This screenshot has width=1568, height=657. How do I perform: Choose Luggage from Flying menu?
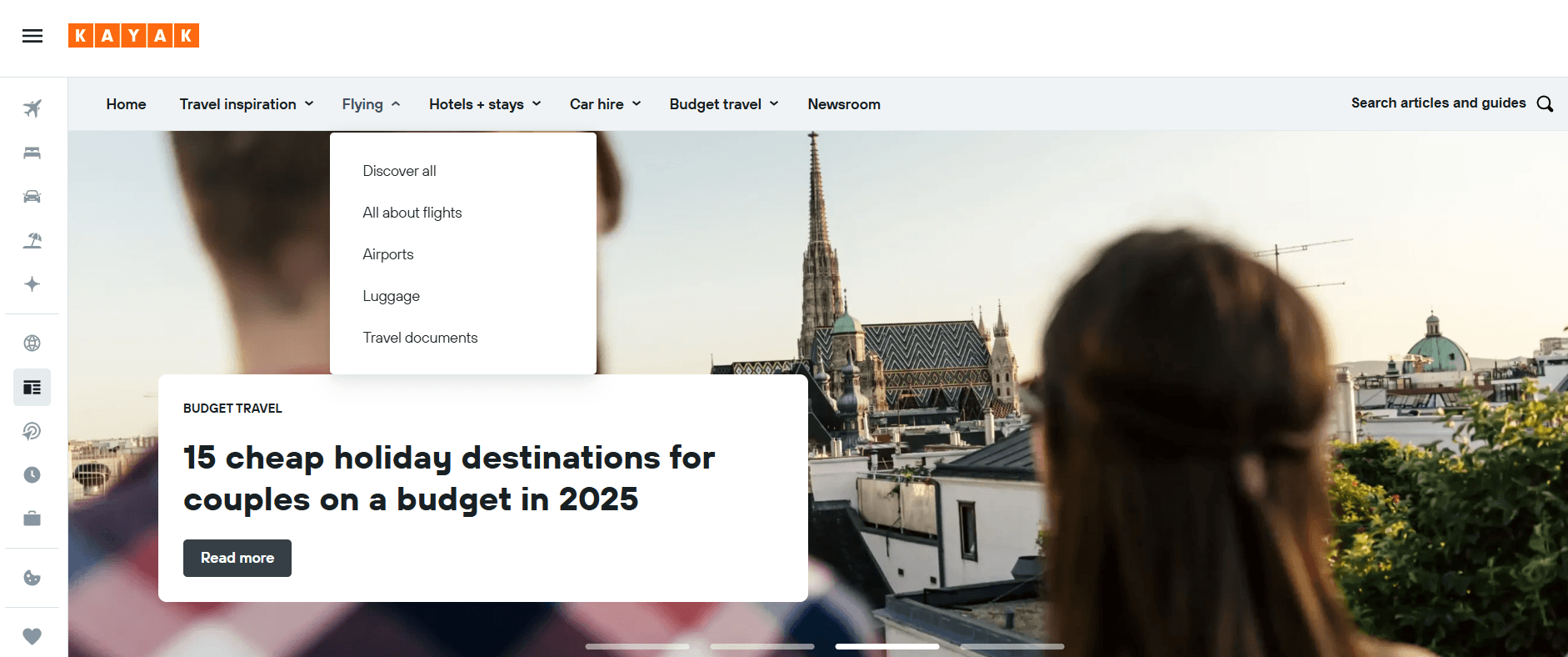[392, 296]
